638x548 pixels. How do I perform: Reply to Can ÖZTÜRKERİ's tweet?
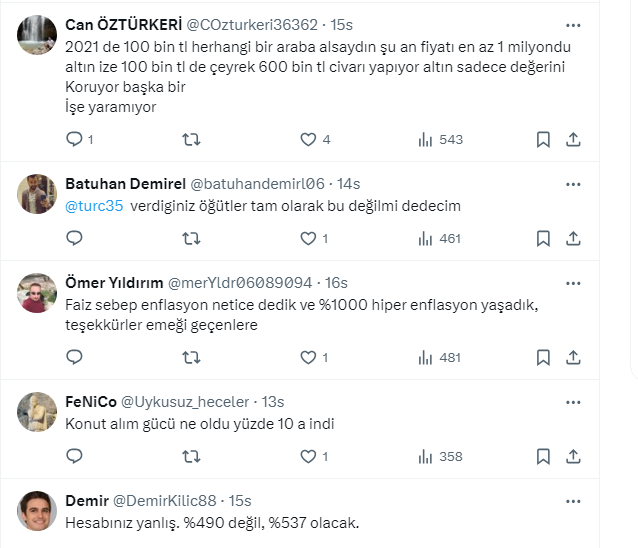coord(74,139)
